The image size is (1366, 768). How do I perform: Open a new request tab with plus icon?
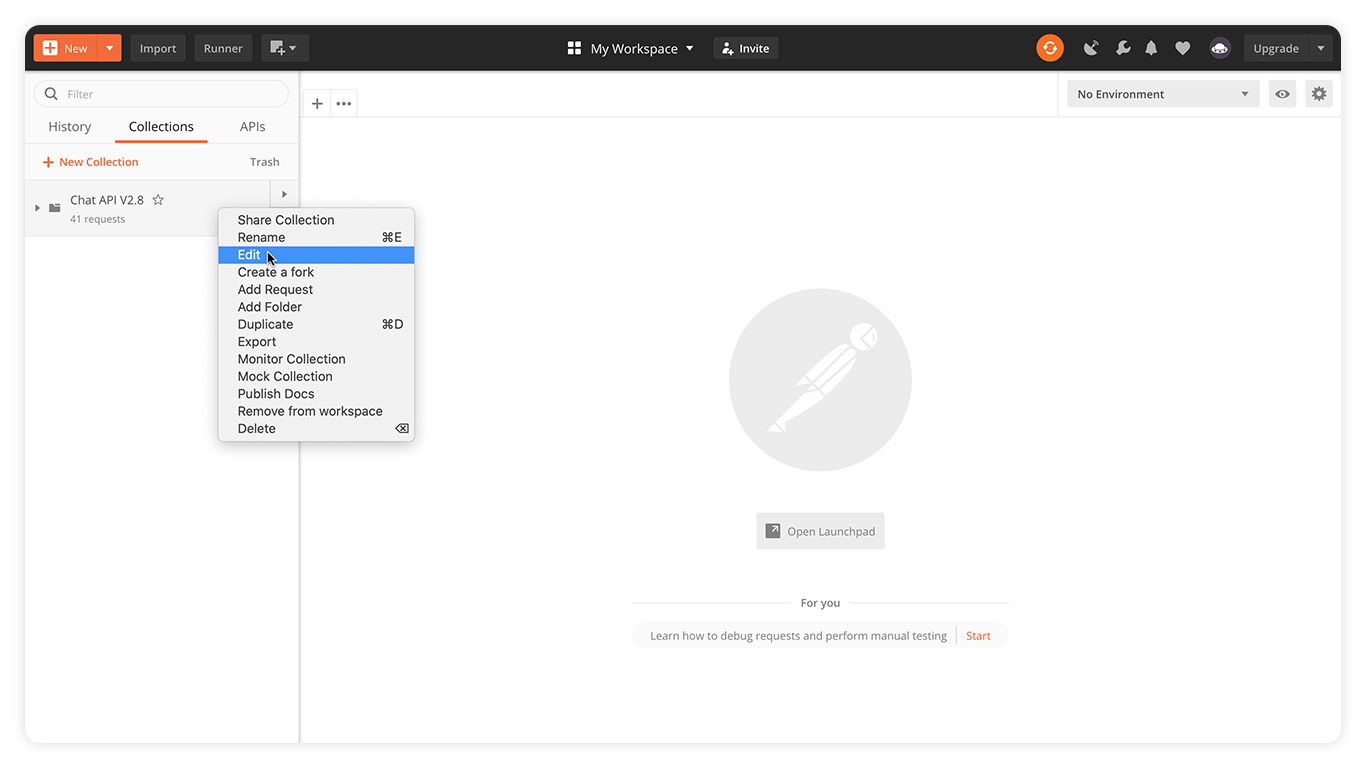317,103
